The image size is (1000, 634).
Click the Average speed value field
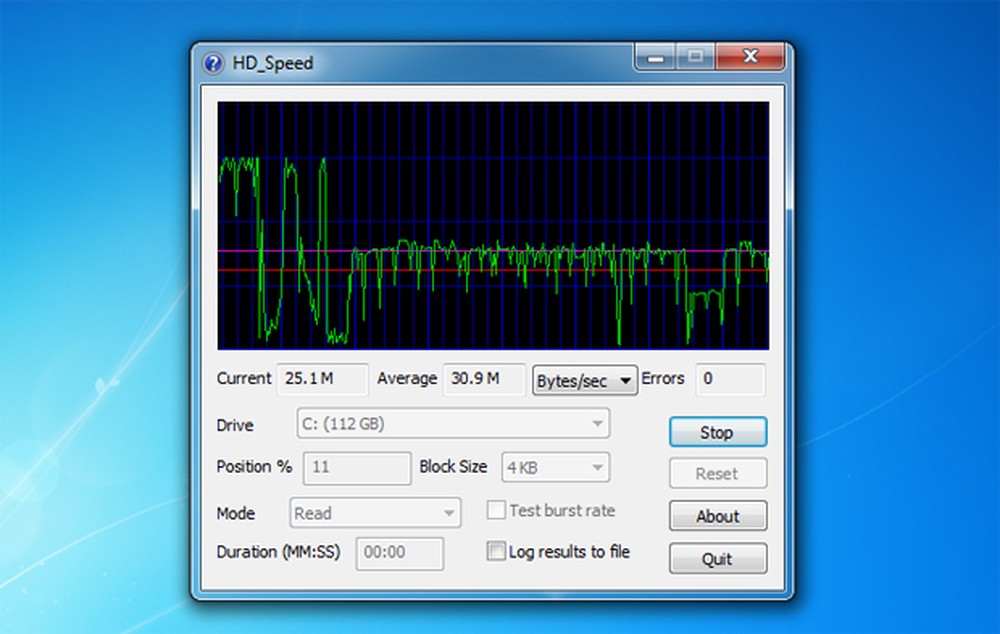[x=484, y=380]
